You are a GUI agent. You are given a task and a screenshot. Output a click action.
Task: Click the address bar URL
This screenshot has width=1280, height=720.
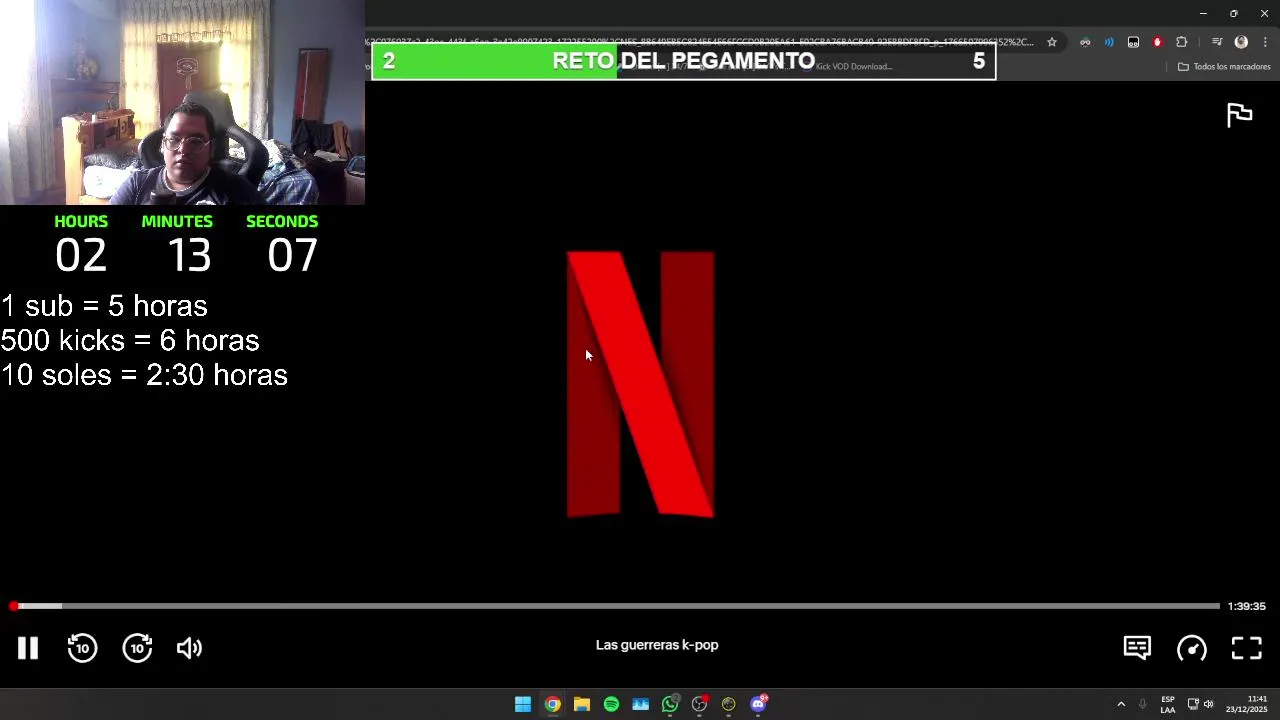(700, 42)
